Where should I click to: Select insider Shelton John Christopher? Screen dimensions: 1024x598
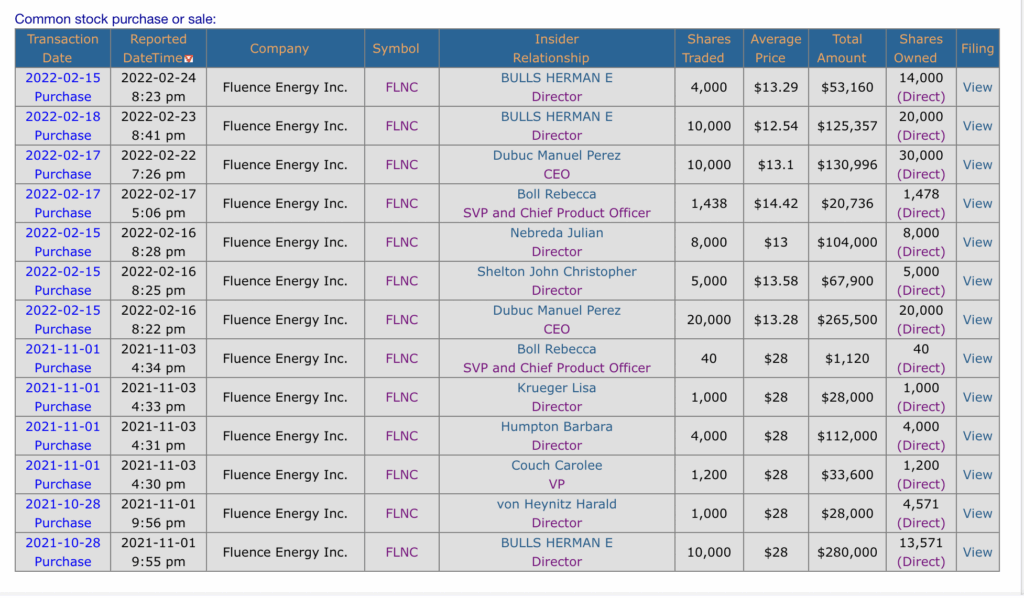[x=556, y=271]
